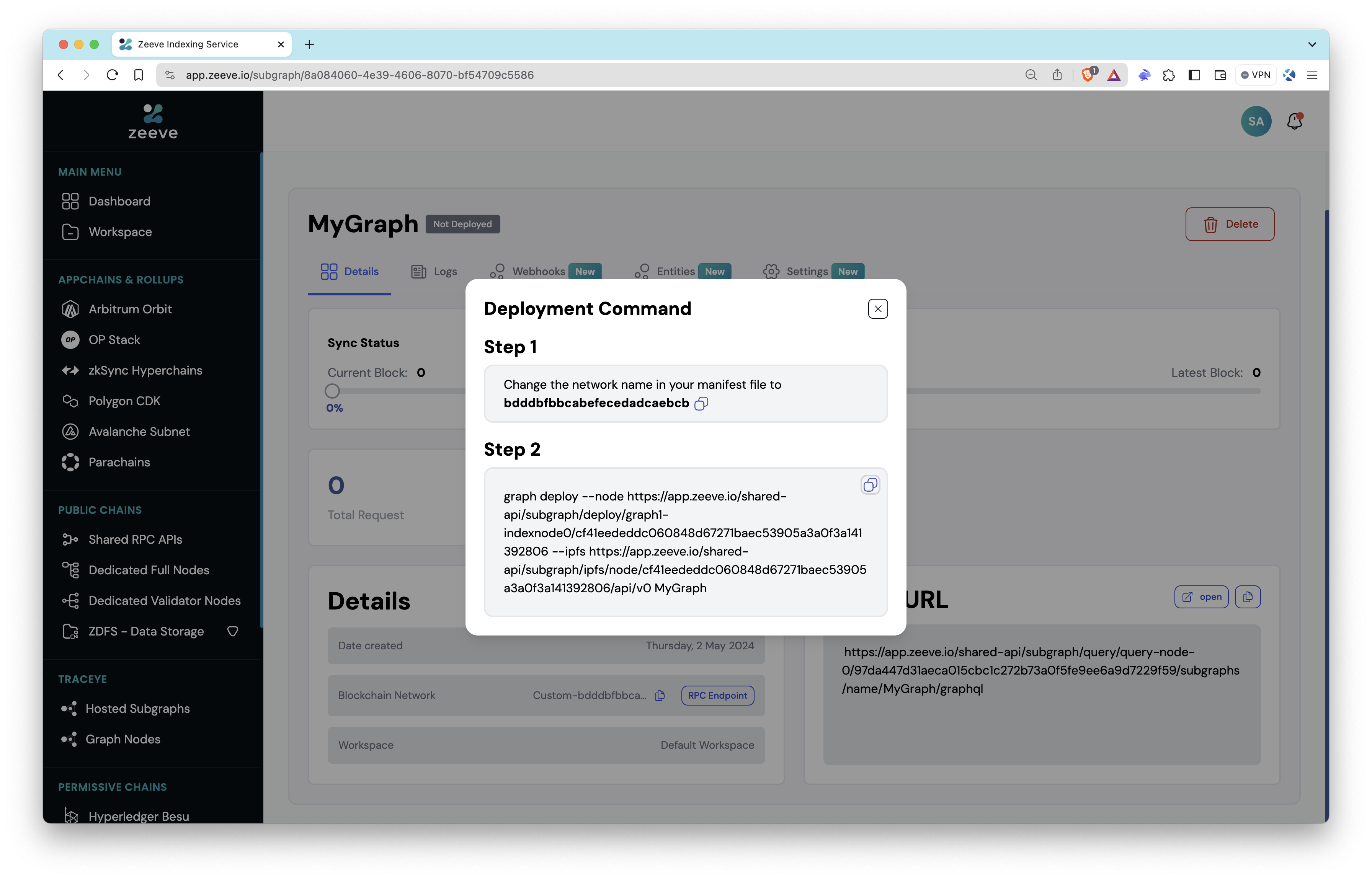The height and width of the screenshot is (880, 1372).
Task: Close the Deployment Command dialog
Action: click(x=877, y=308)
